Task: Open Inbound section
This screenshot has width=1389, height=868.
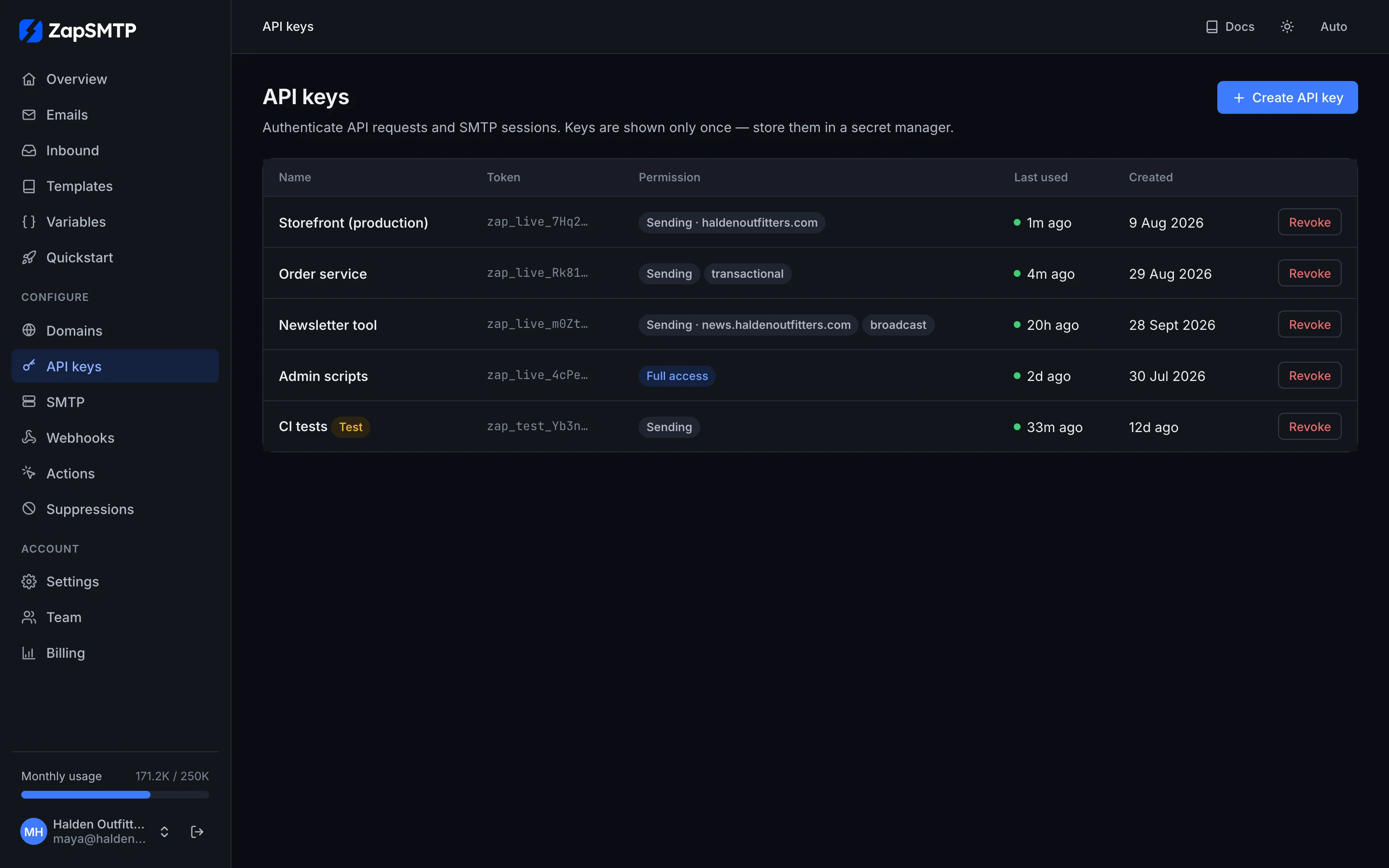Action: point(115,150)
